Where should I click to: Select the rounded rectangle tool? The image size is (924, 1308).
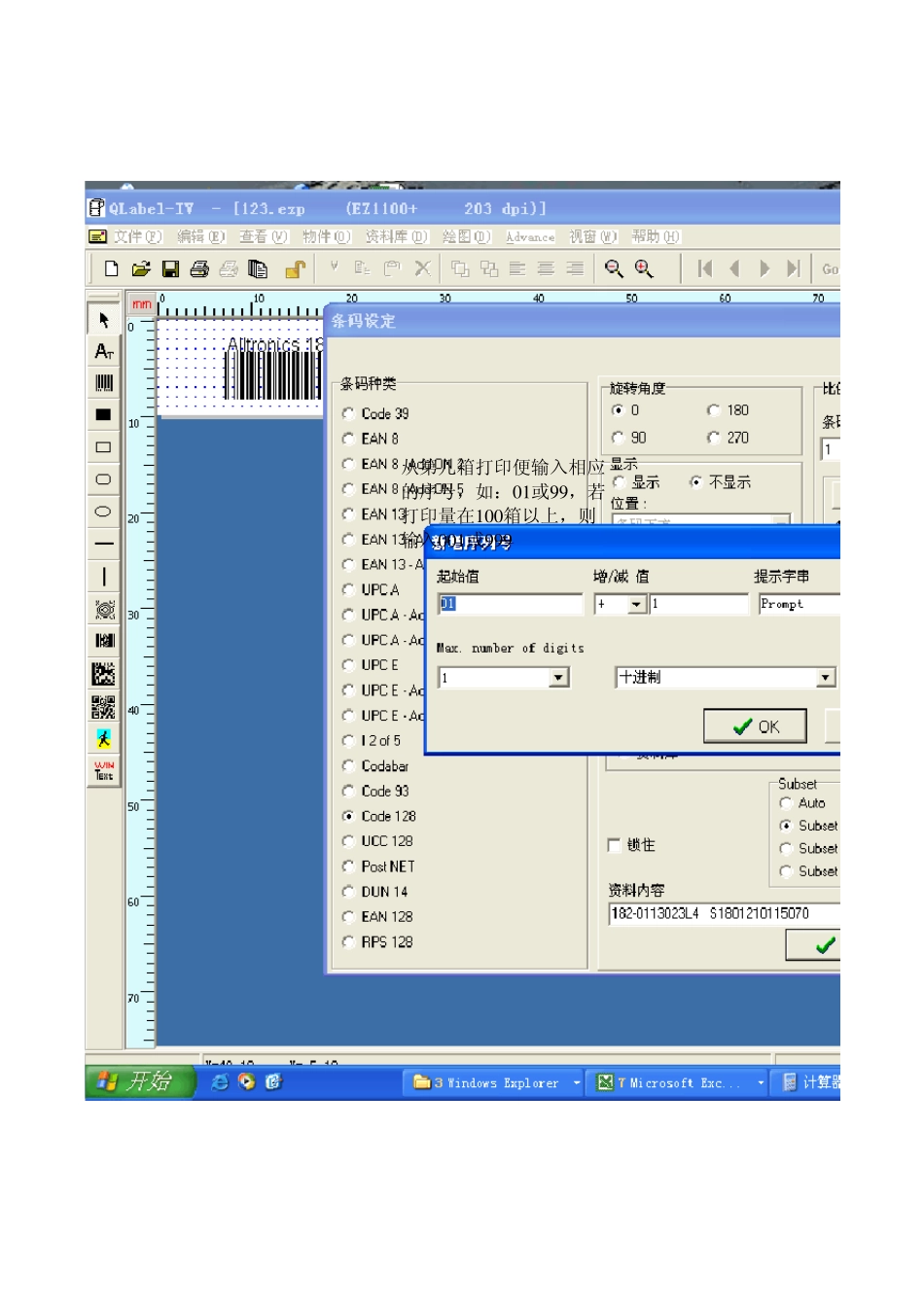pos(103,479)
